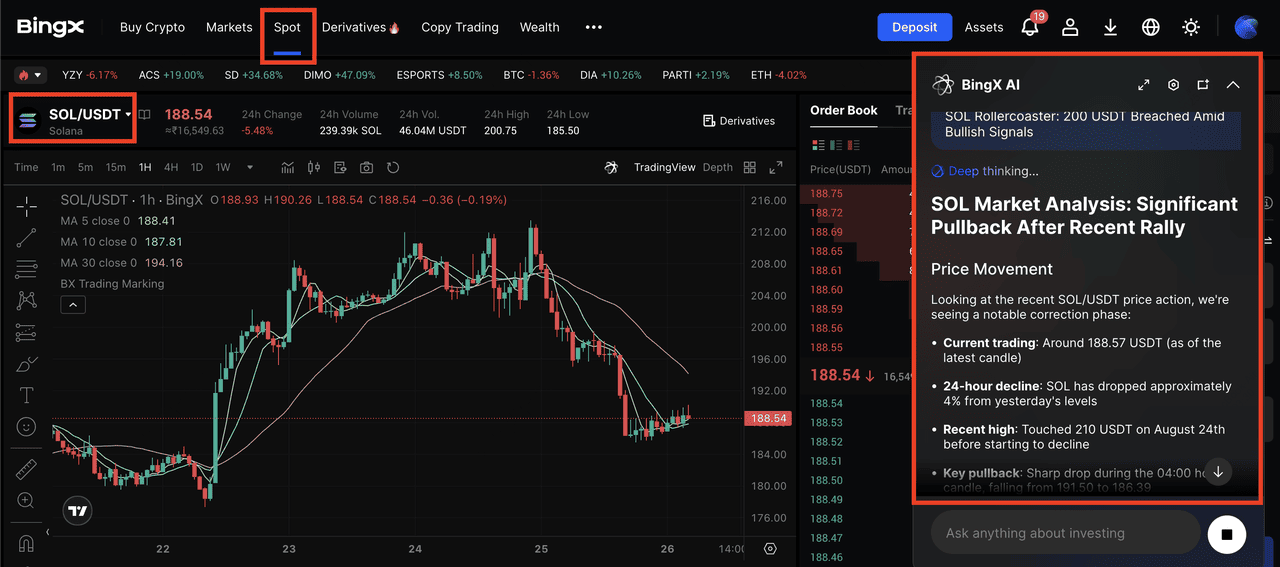This screenshot has height=567, width=1280.
Task: Open the profile avatar menu
Action: (1247, 27)
